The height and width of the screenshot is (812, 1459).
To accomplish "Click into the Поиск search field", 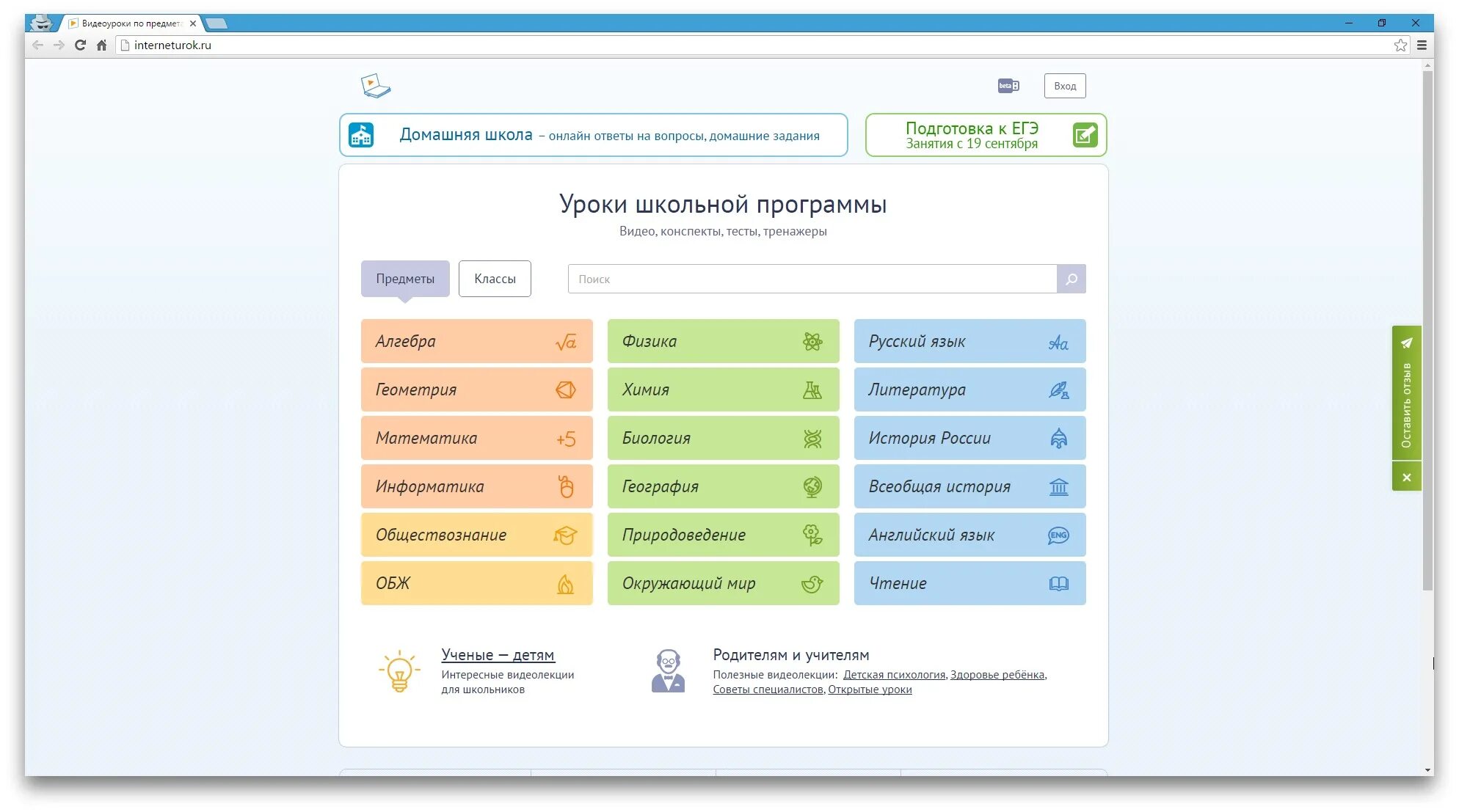I will tap(811, 279).
